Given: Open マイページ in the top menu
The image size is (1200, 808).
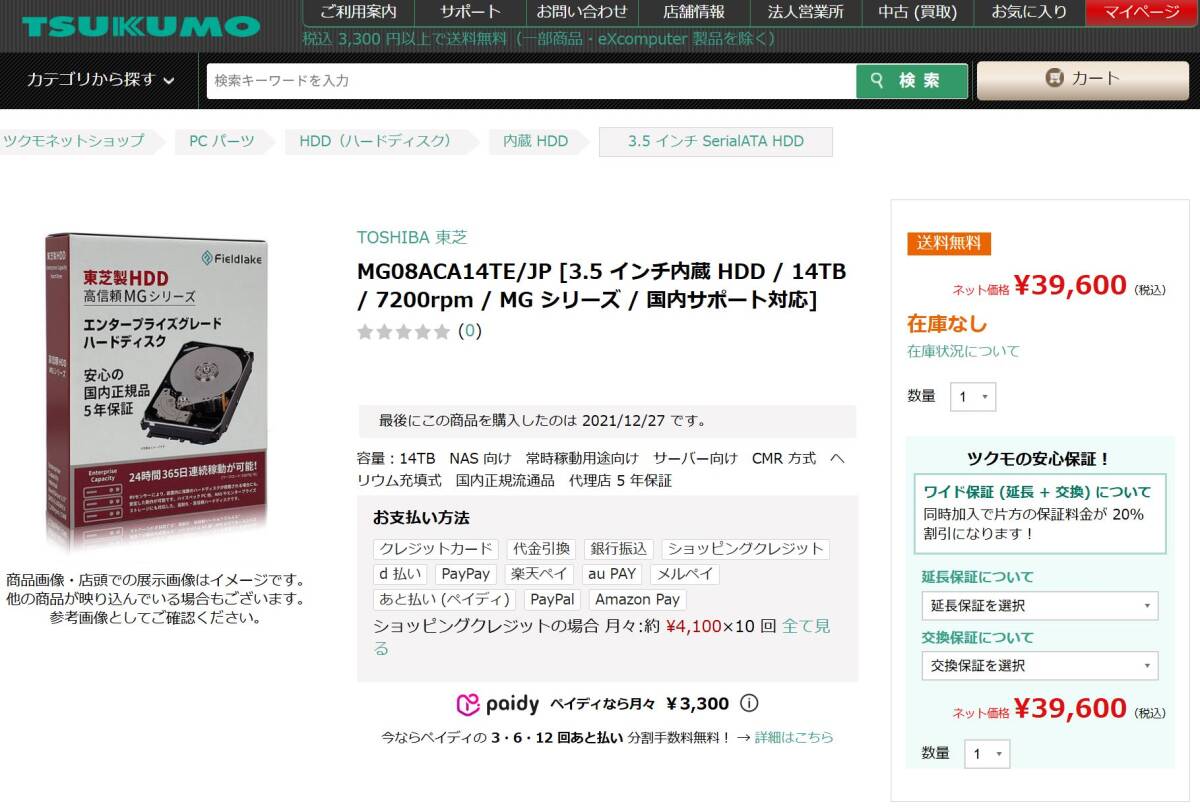Looking at the screenshot, I should [1142, 13].
